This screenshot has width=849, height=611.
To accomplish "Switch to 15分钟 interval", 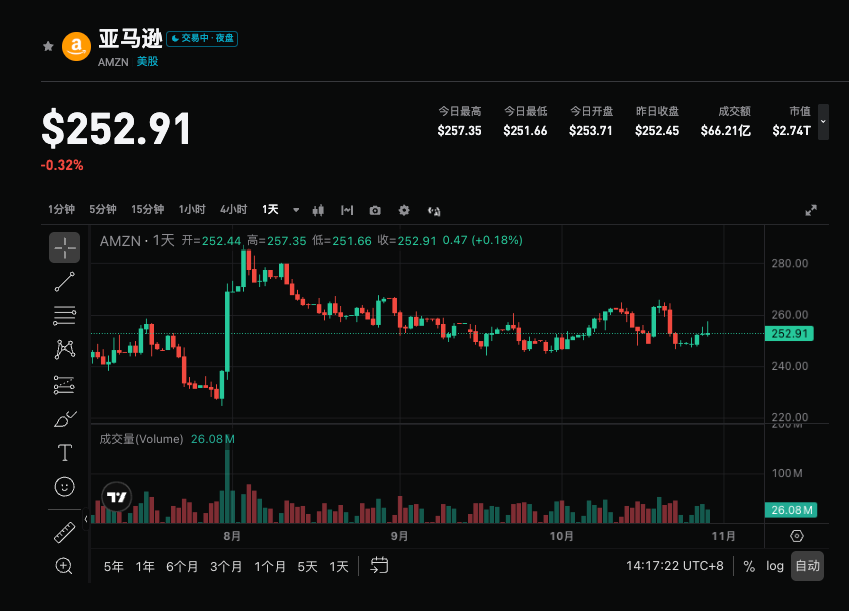I will click(147, 210).
